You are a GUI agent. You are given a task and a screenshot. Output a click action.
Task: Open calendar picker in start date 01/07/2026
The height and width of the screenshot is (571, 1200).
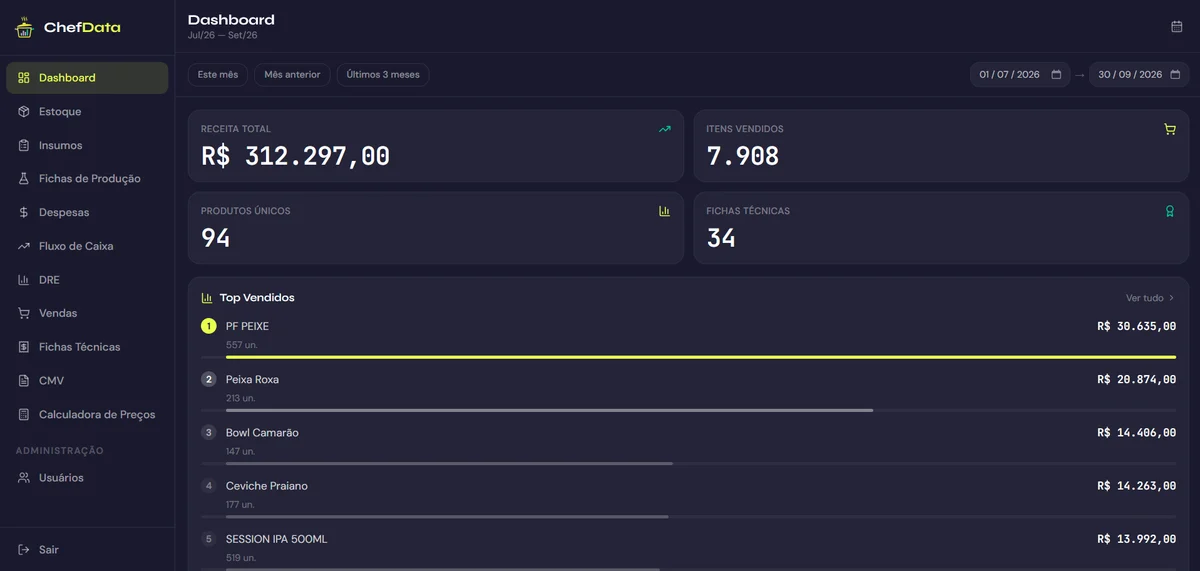1056,75
